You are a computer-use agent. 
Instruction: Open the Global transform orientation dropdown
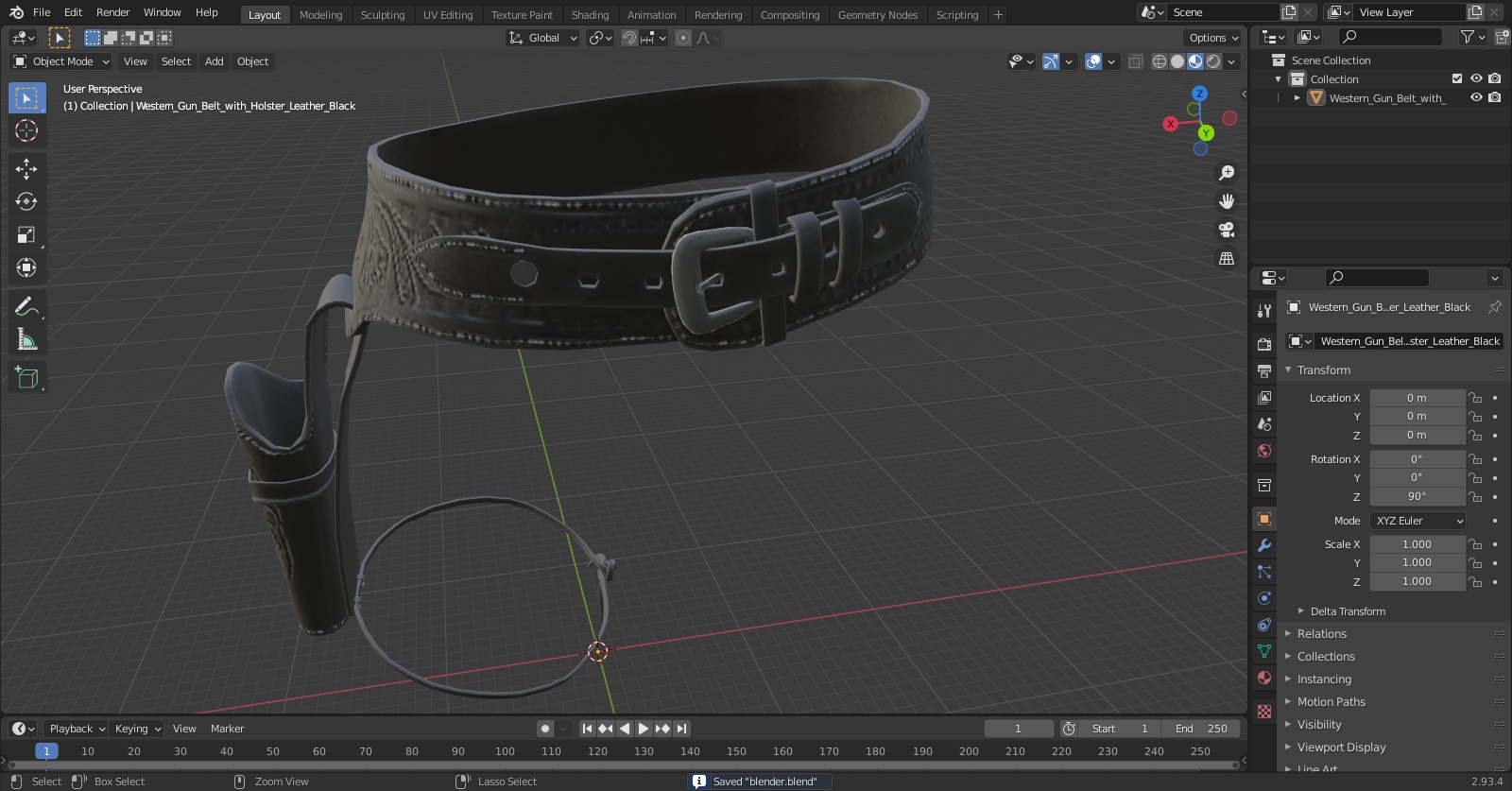[x=542, y=38]
